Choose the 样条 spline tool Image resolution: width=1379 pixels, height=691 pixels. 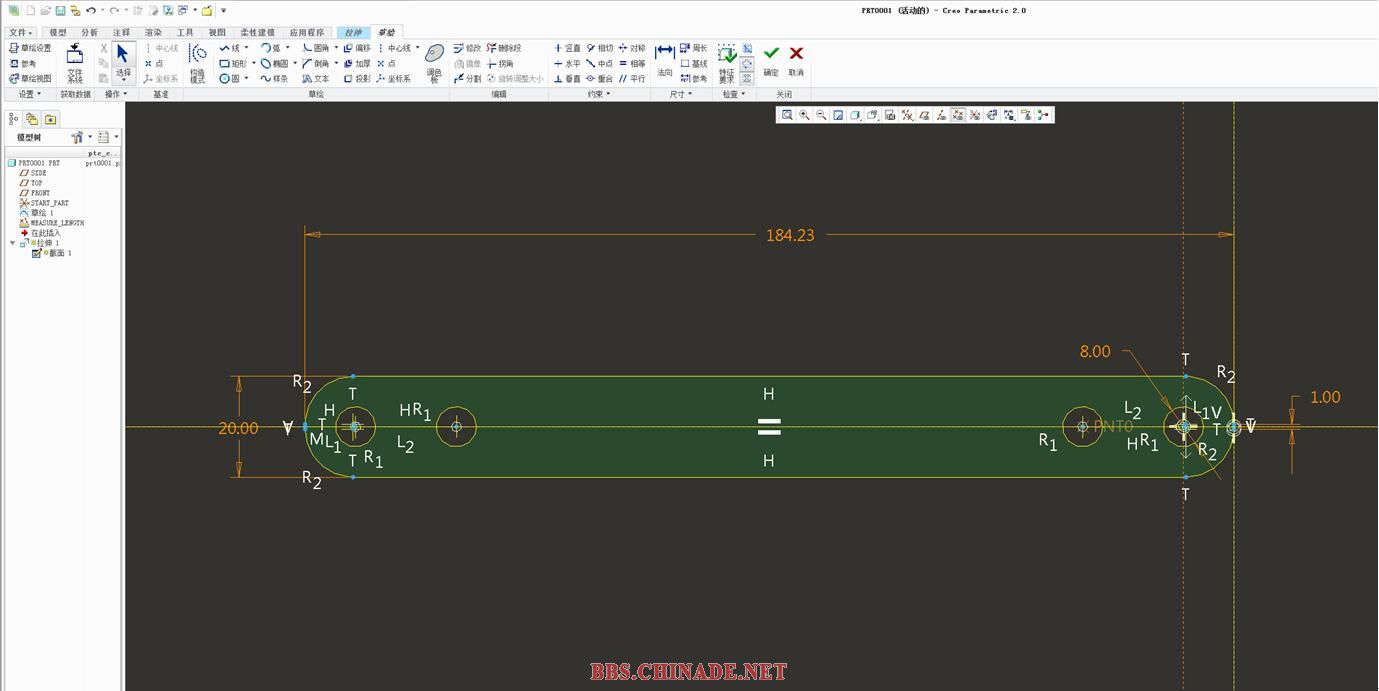tap(274, 78)
